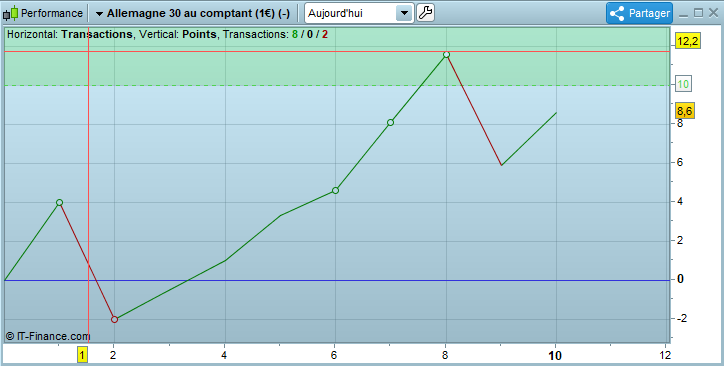Click Vertical: Points label in header

pos(178,34)
